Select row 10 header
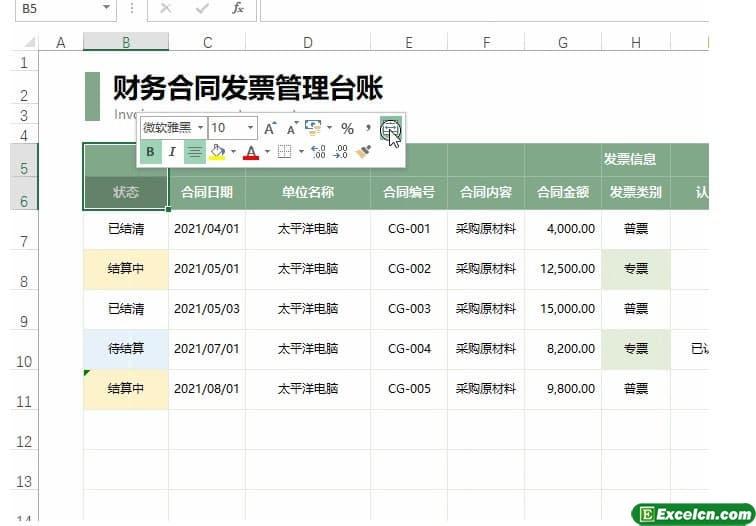Viewport: 756px width, 526px height. coord(24,350)
